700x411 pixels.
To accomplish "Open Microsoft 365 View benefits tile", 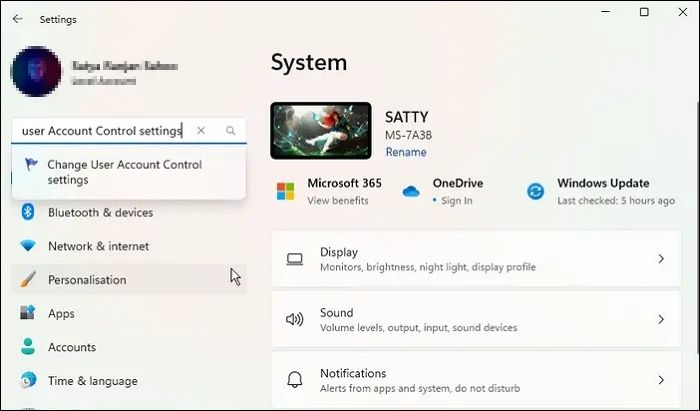I will coord(329,191).
